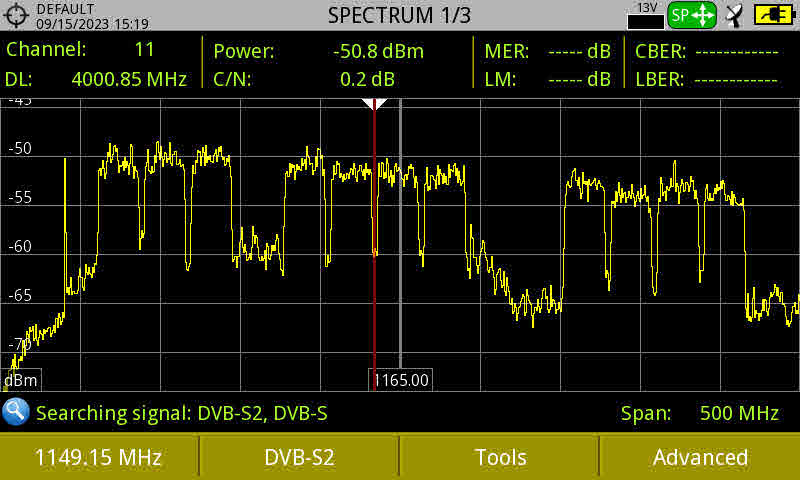Tap the white triangle cursor marker
Image resolution: width=800 pixels, height=480 pixels.
click(374, 104)
